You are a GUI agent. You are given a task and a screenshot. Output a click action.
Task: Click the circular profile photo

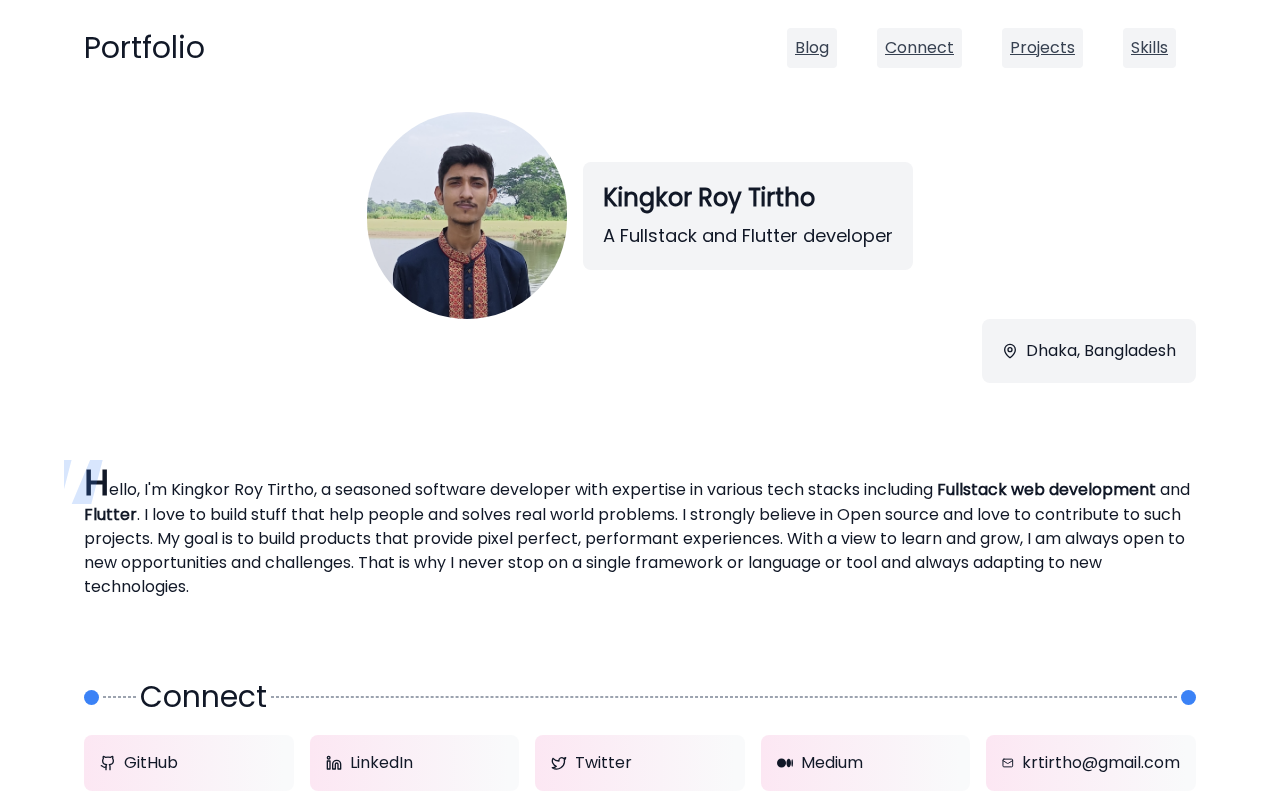tap(467, 216)
